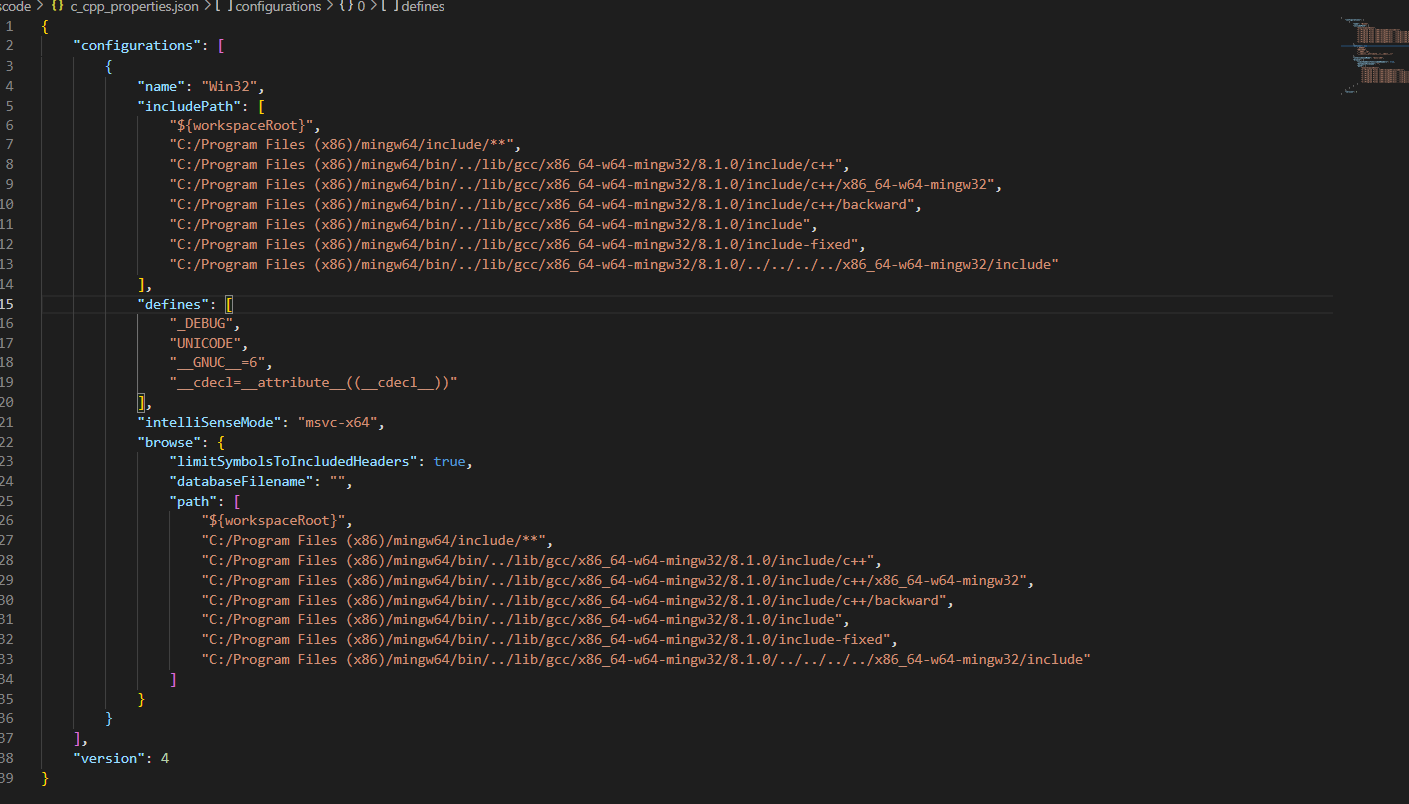The image size is (1409, 804).
Task: Select includePath entry containing ../../../../x86_64-w64-mingw32/include
Action: pyautogui.click(x=614, y=264)
